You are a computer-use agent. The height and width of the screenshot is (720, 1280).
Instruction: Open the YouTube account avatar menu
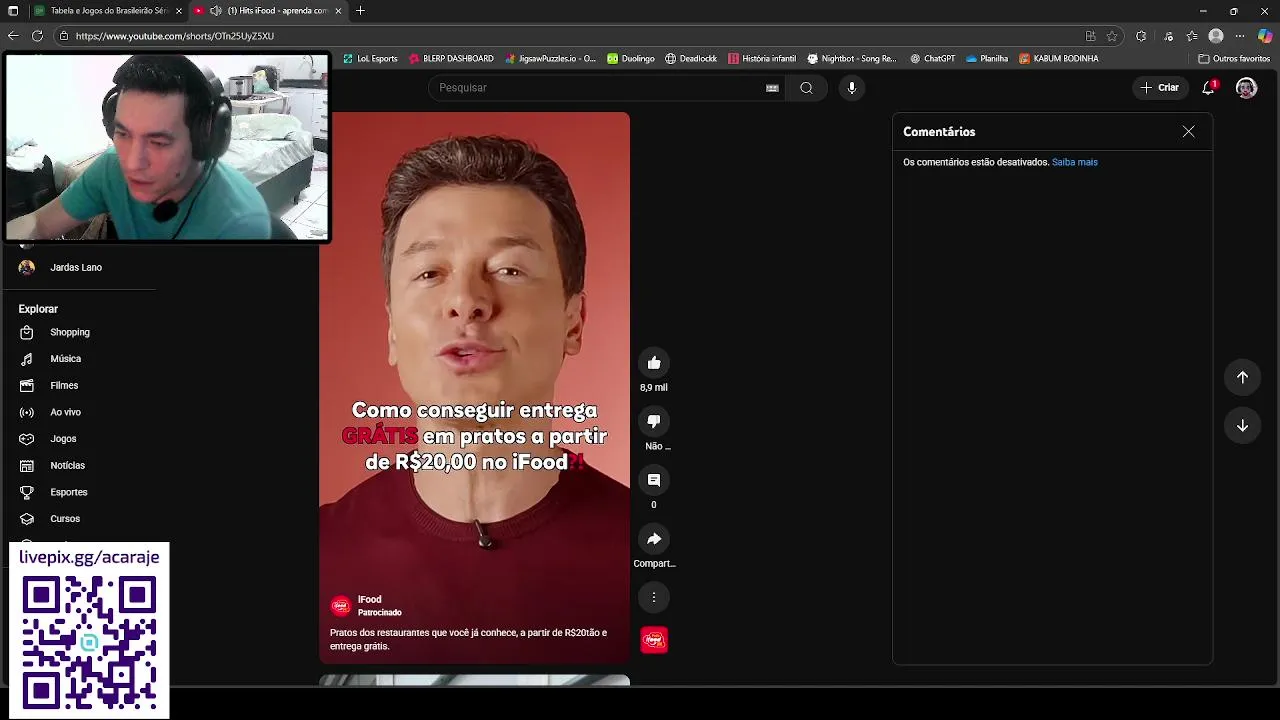point(1246,88)
